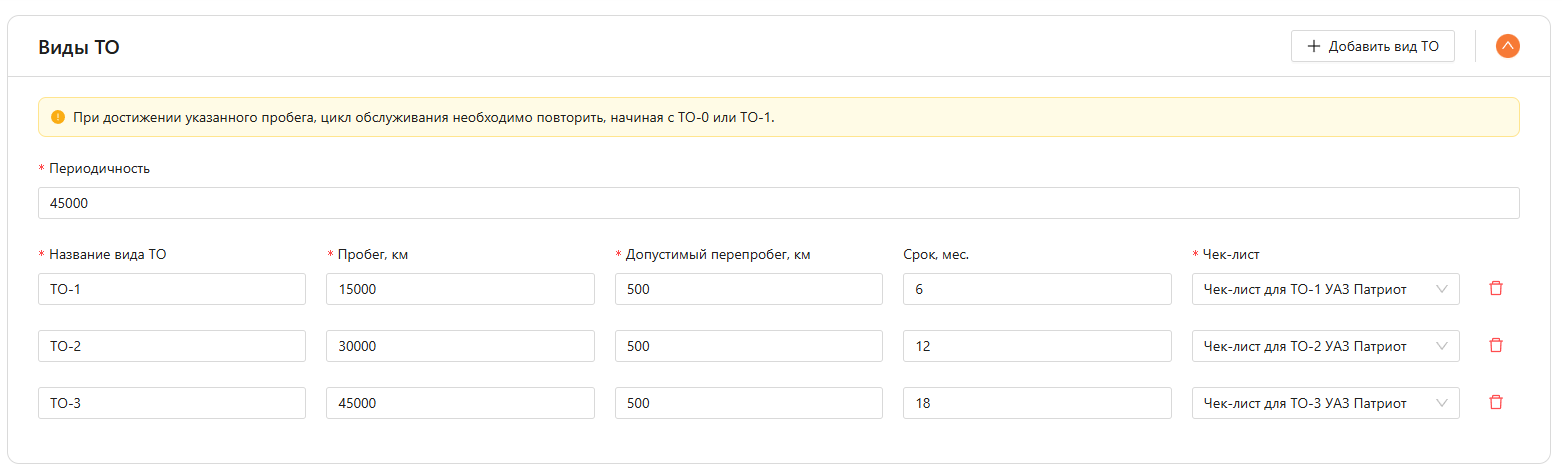Focus the ТО-1 name field
The height and width of the screenshot is (468, 1562).
pyautogui.click(x=172, y=289)
